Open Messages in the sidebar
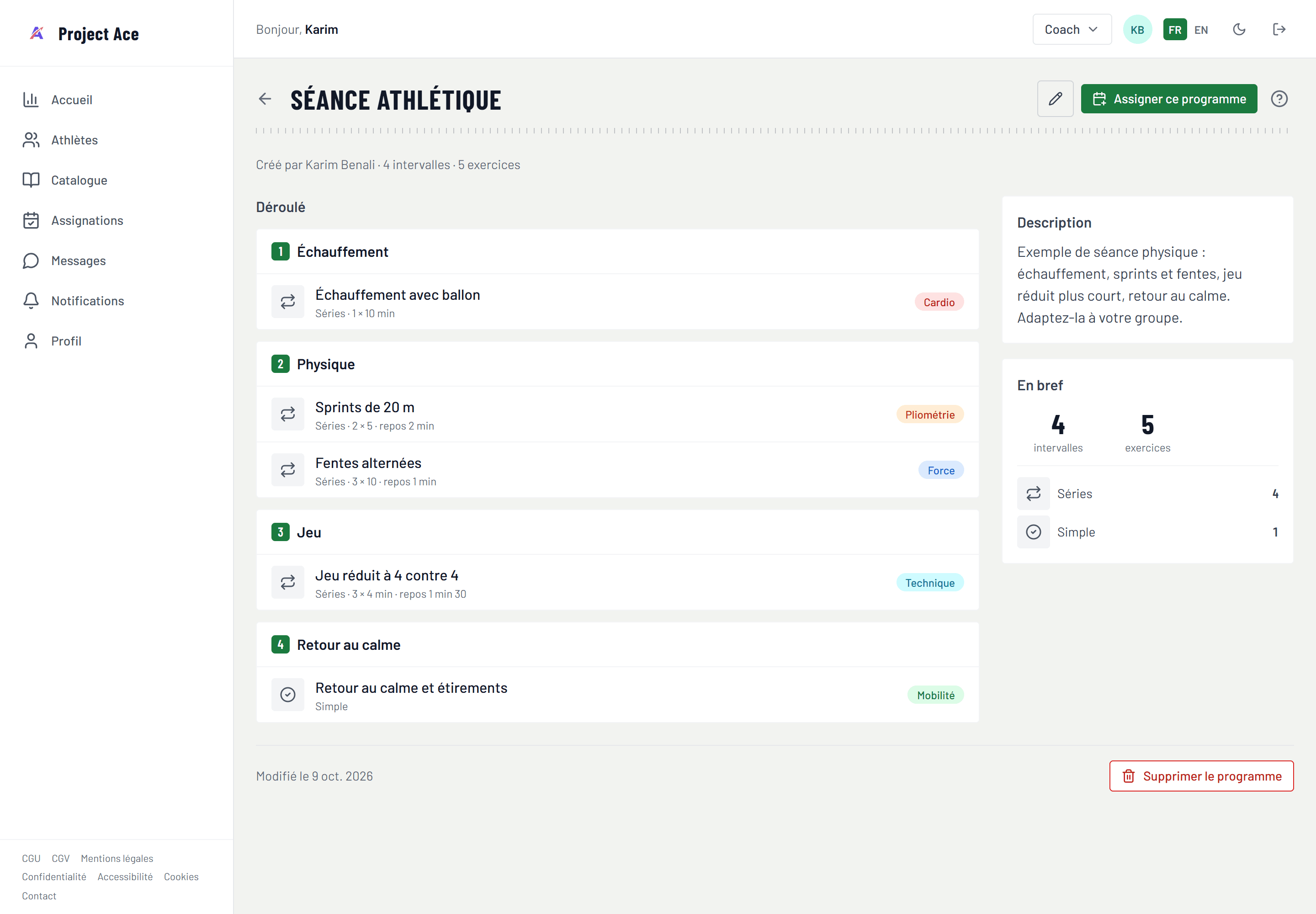 point(116,260)
